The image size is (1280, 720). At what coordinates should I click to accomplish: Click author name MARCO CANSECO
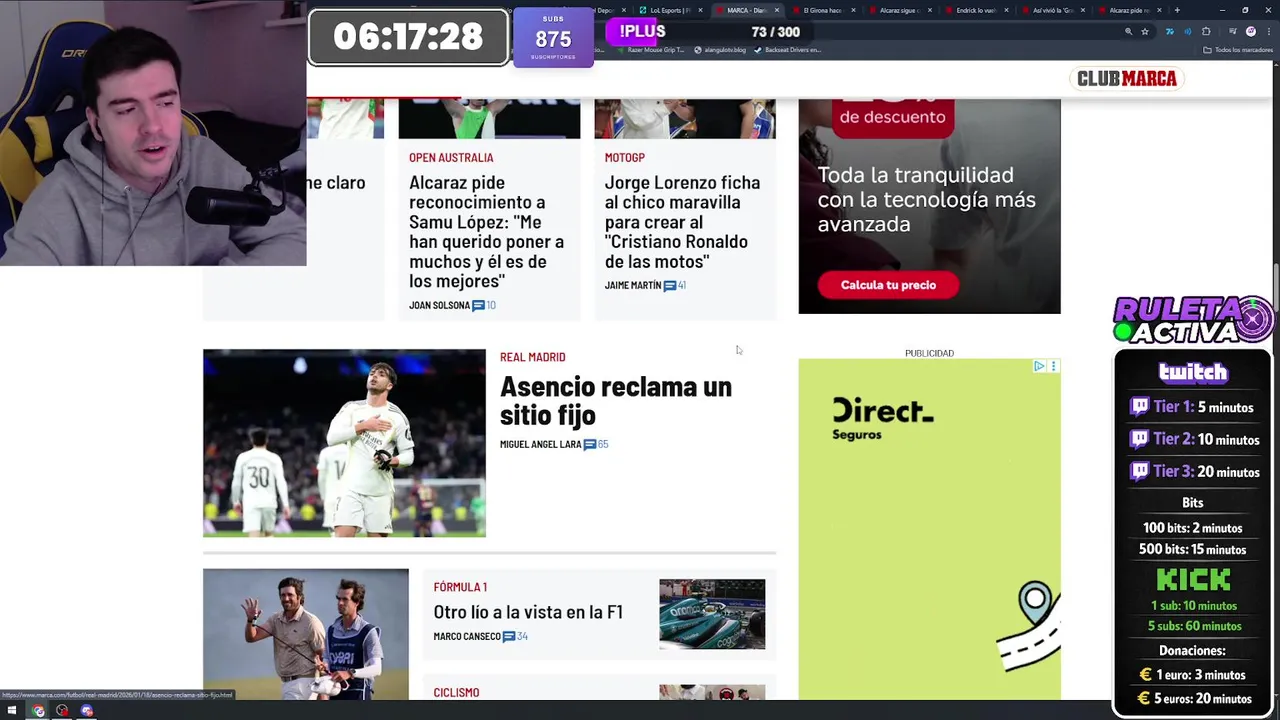click(x=467, y=636)
